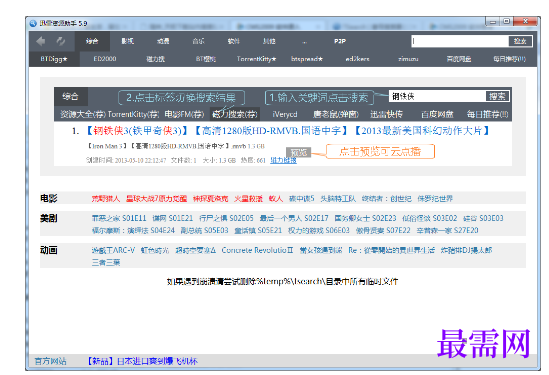Viewport: 549px width, 375px height.
Task: Open the 三者三葉 anime link
Action: pyautogui.click(x=106, y=262)
